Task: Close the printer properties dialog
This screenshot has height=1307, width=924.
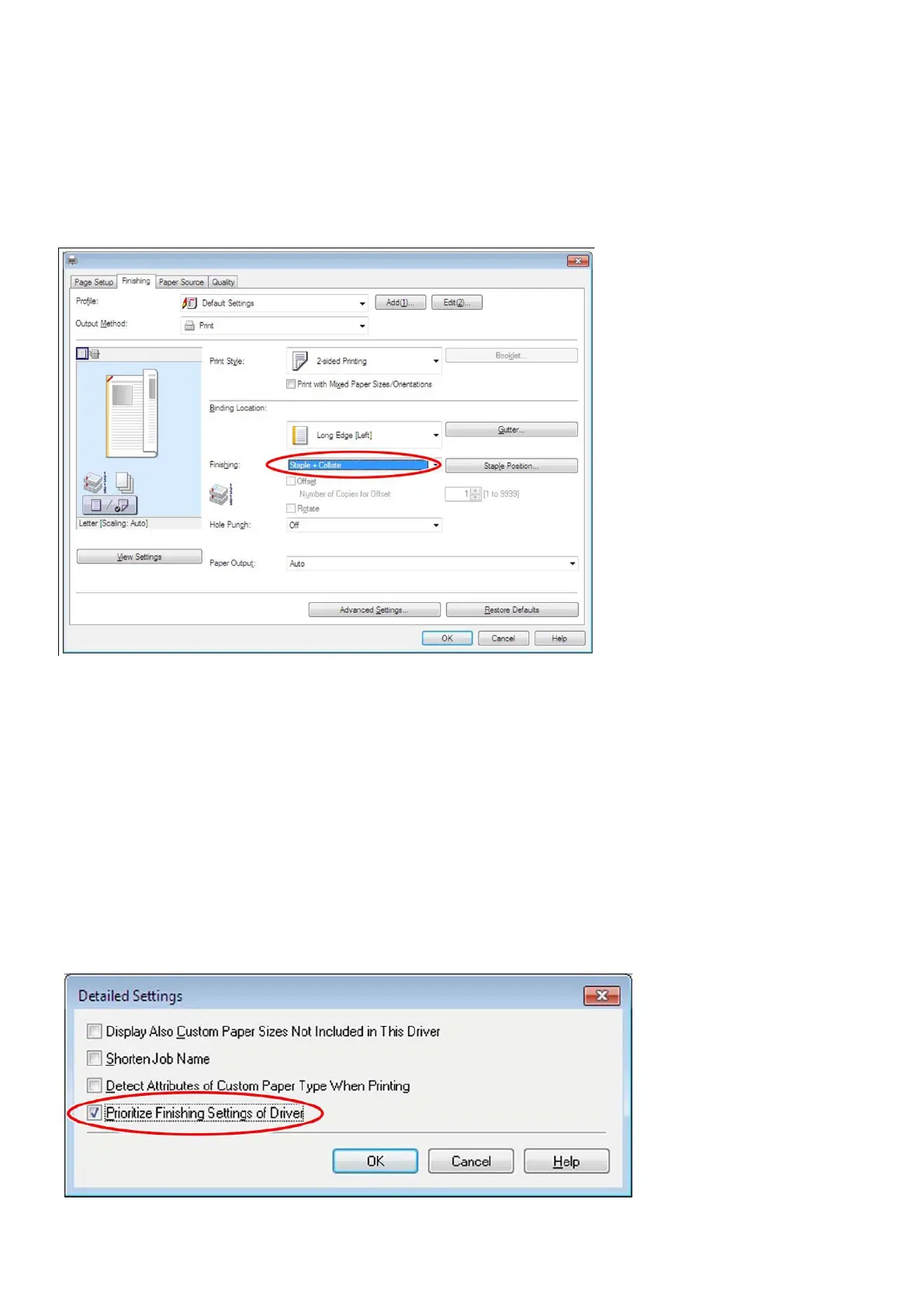Action: click(x=578, y=261)
